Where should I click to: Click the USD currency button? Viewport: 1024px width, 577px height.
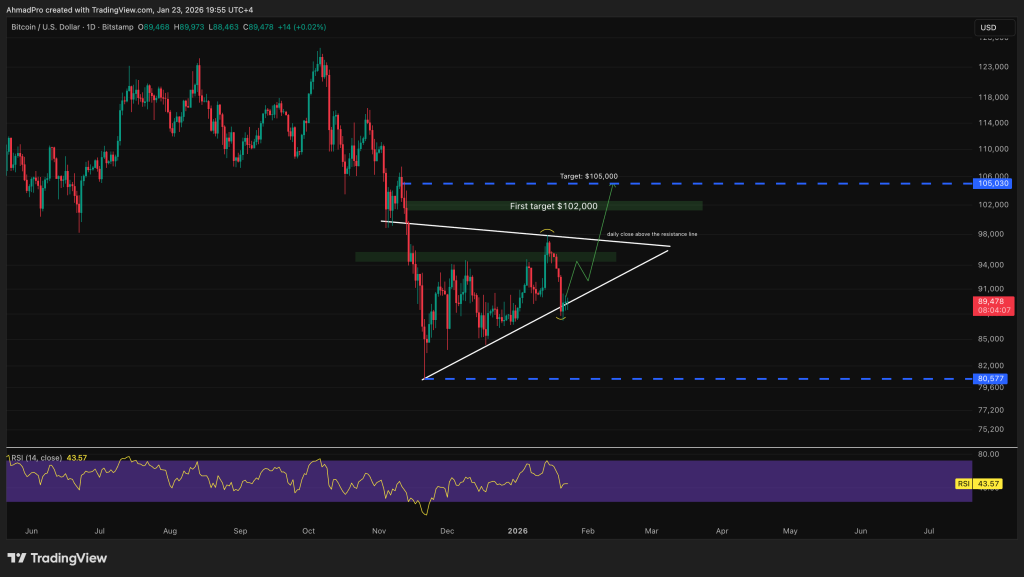[x=988, y=27]
